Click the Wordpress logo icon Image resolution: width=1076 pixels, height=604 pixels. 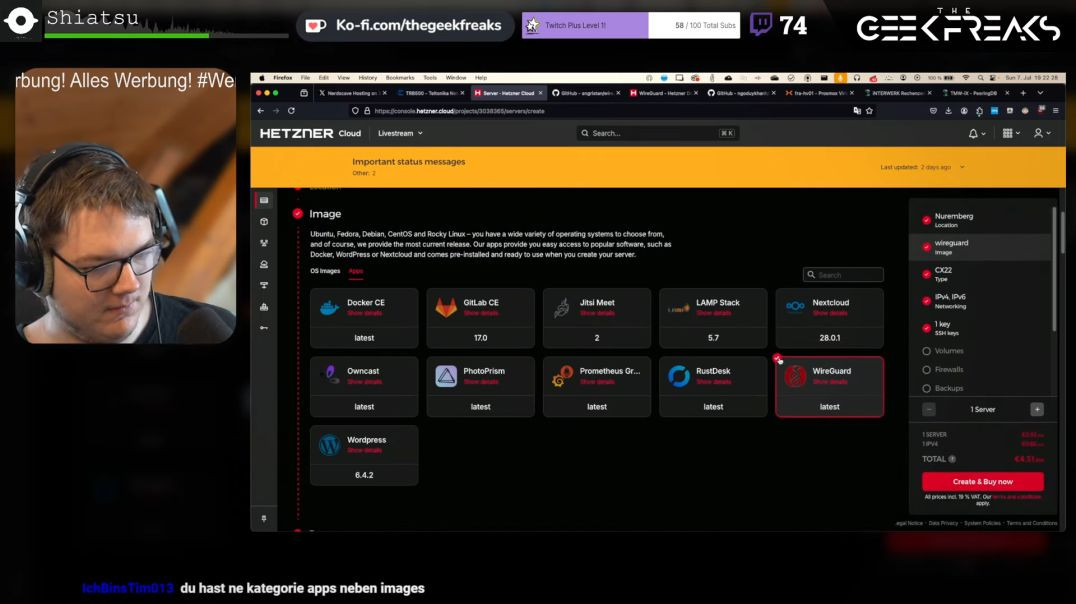(x=329, y=445)
